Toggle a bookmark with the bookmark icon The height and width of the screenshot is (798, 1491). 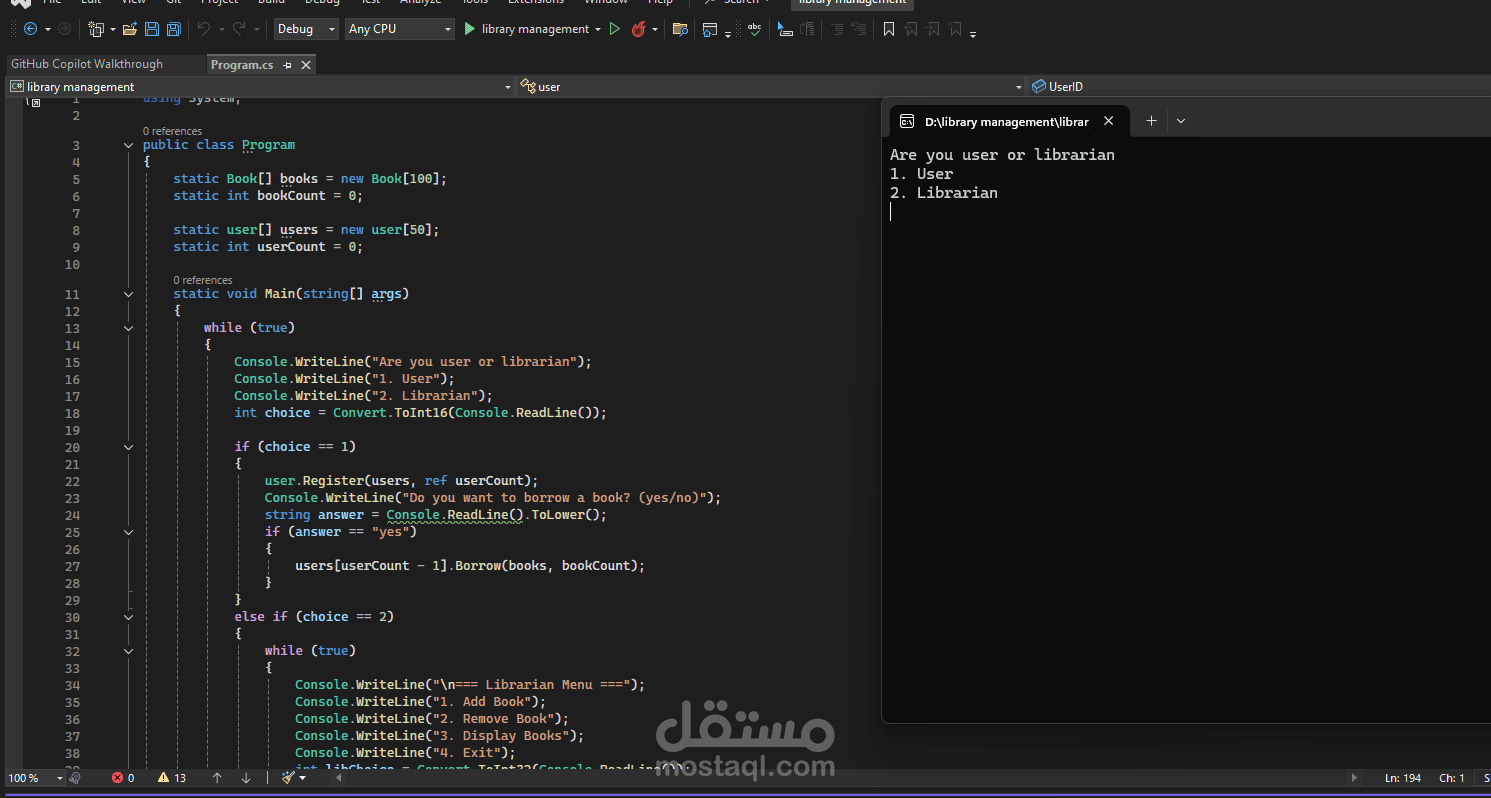tap(888, 29)
